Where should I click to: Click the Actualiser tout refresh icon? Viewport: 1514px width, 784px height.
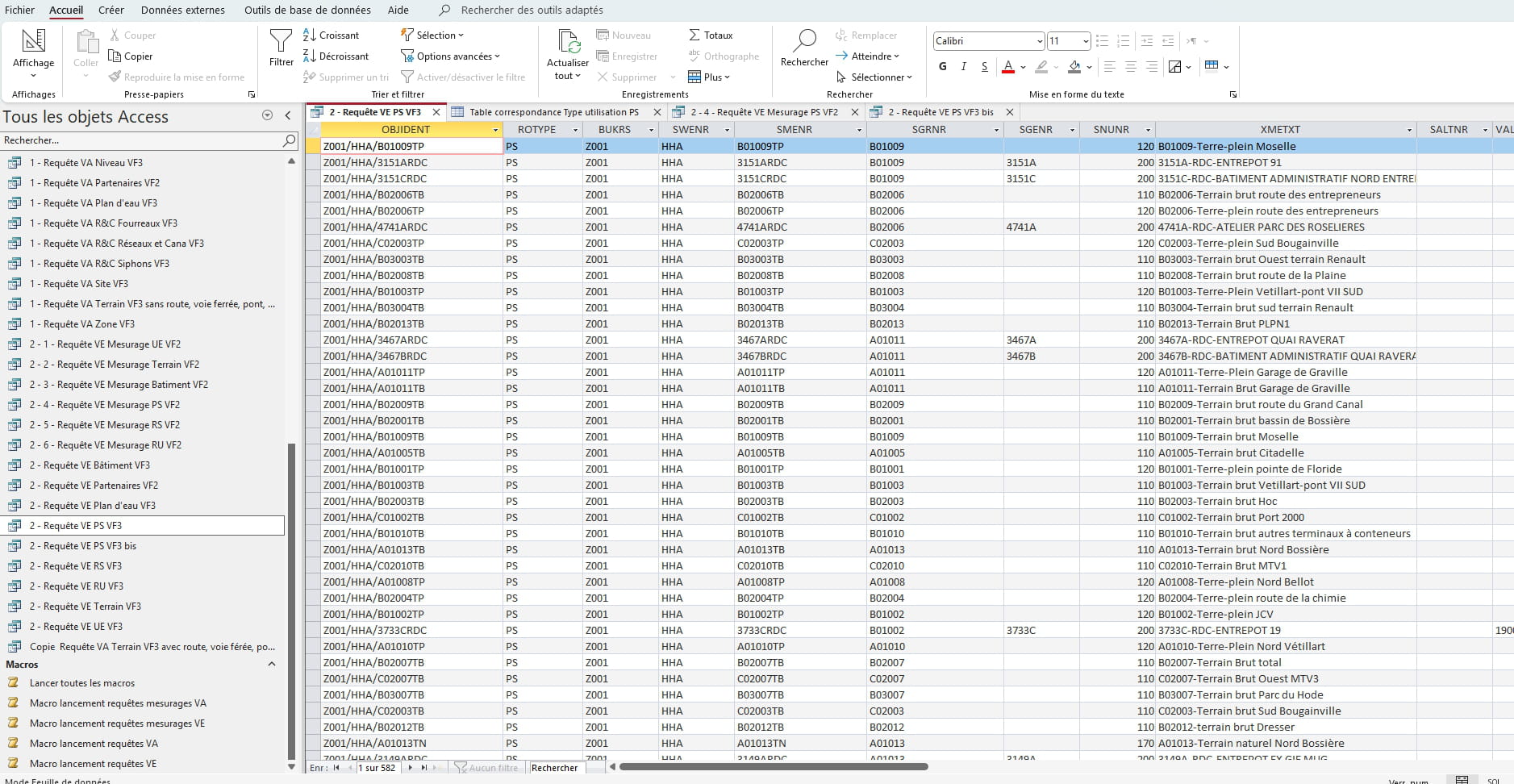coord(568,42)
